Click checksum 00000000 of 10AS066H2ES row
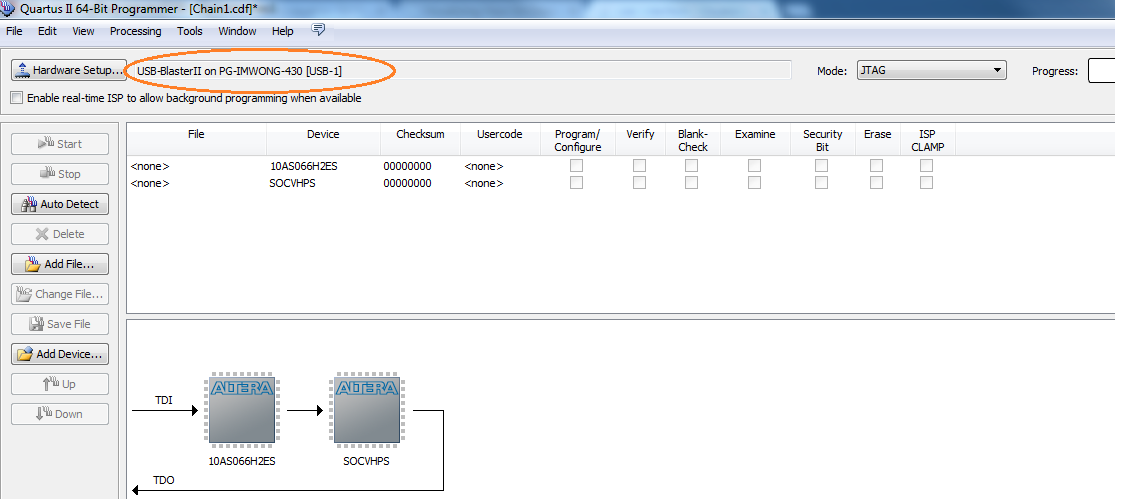 408,166
